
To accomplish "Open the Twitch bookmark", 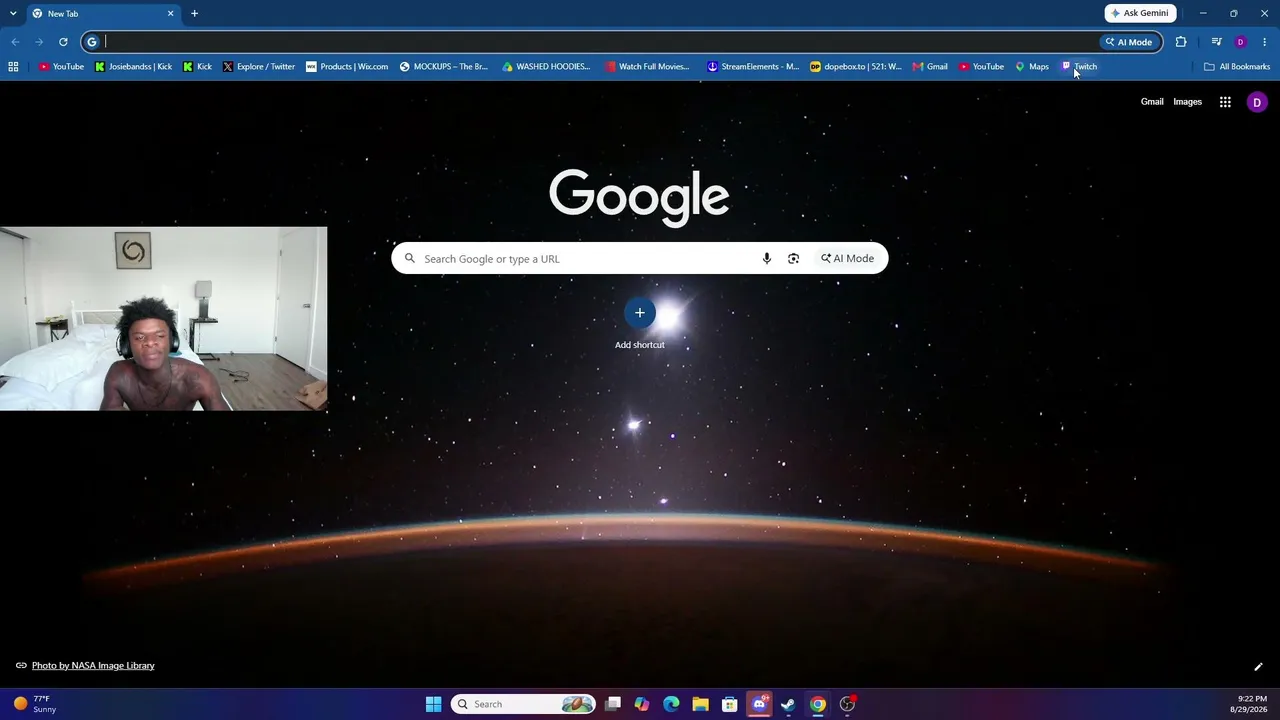I will (1079, 67).
